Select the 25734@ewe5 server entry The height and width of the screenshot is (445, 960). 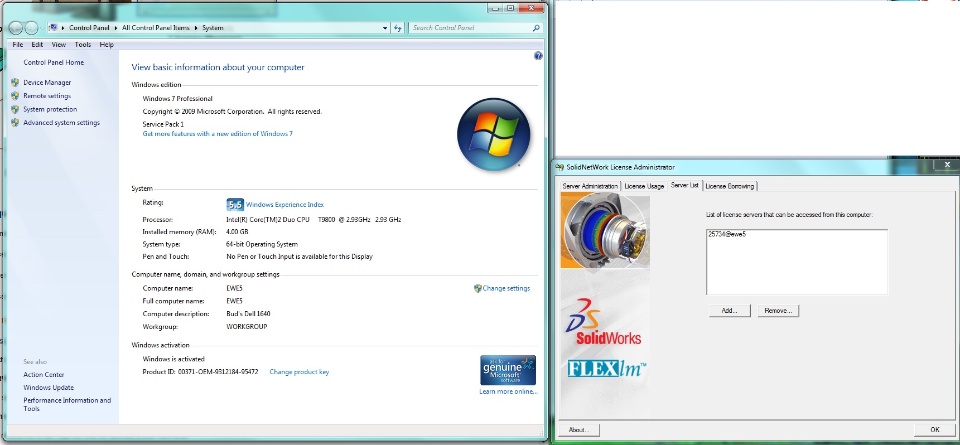727,234
